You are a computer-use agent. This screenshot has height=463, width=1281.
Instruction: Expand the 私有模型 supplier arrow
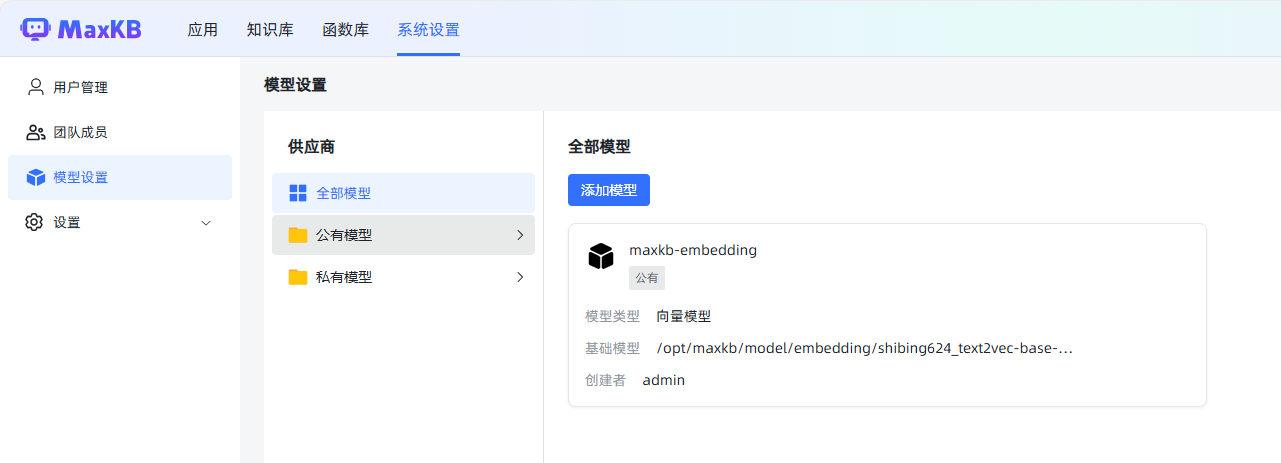coord(520,277)
